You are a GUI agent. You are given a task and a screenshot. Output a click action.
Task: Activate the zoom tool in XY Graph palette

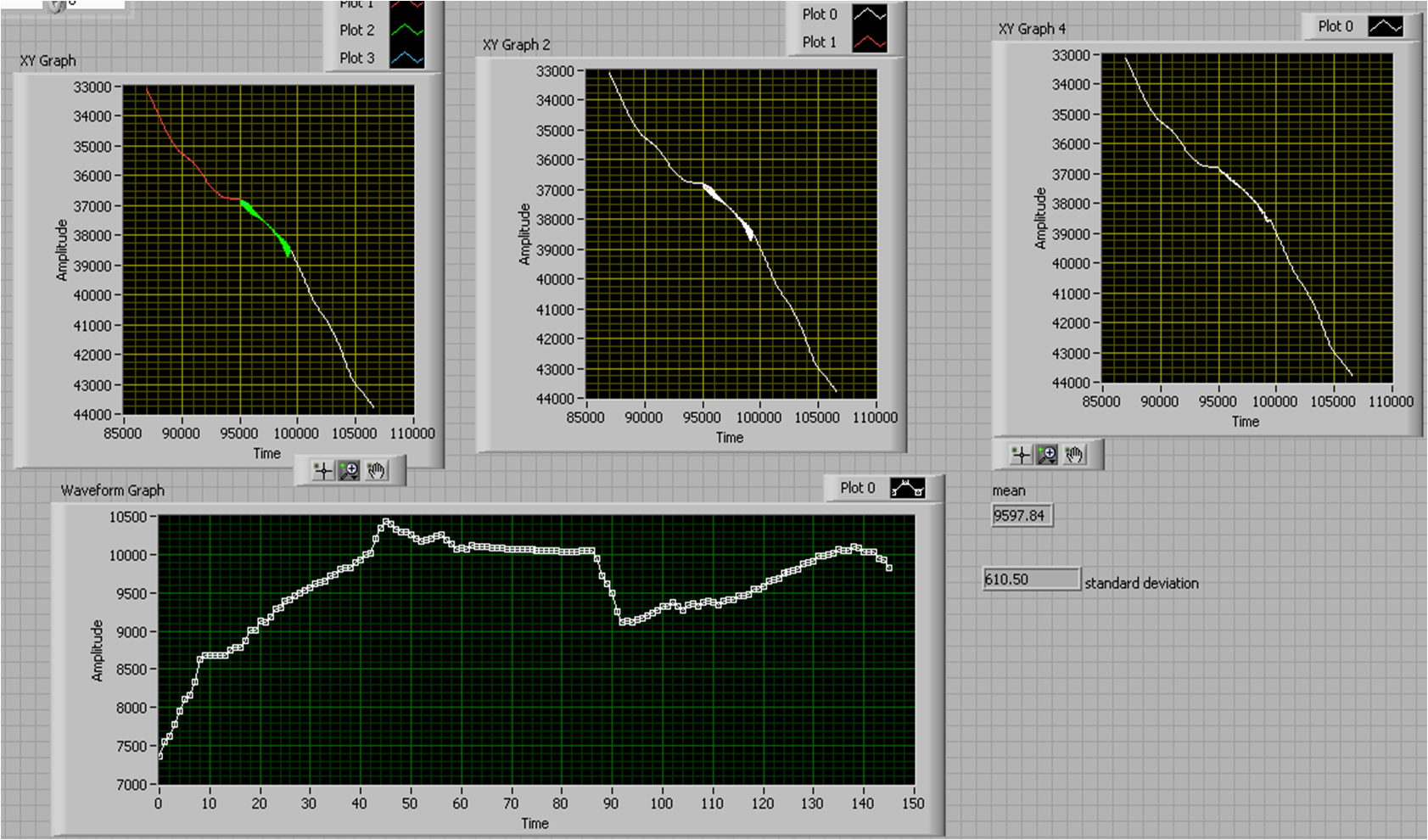[x=350, y=471]
